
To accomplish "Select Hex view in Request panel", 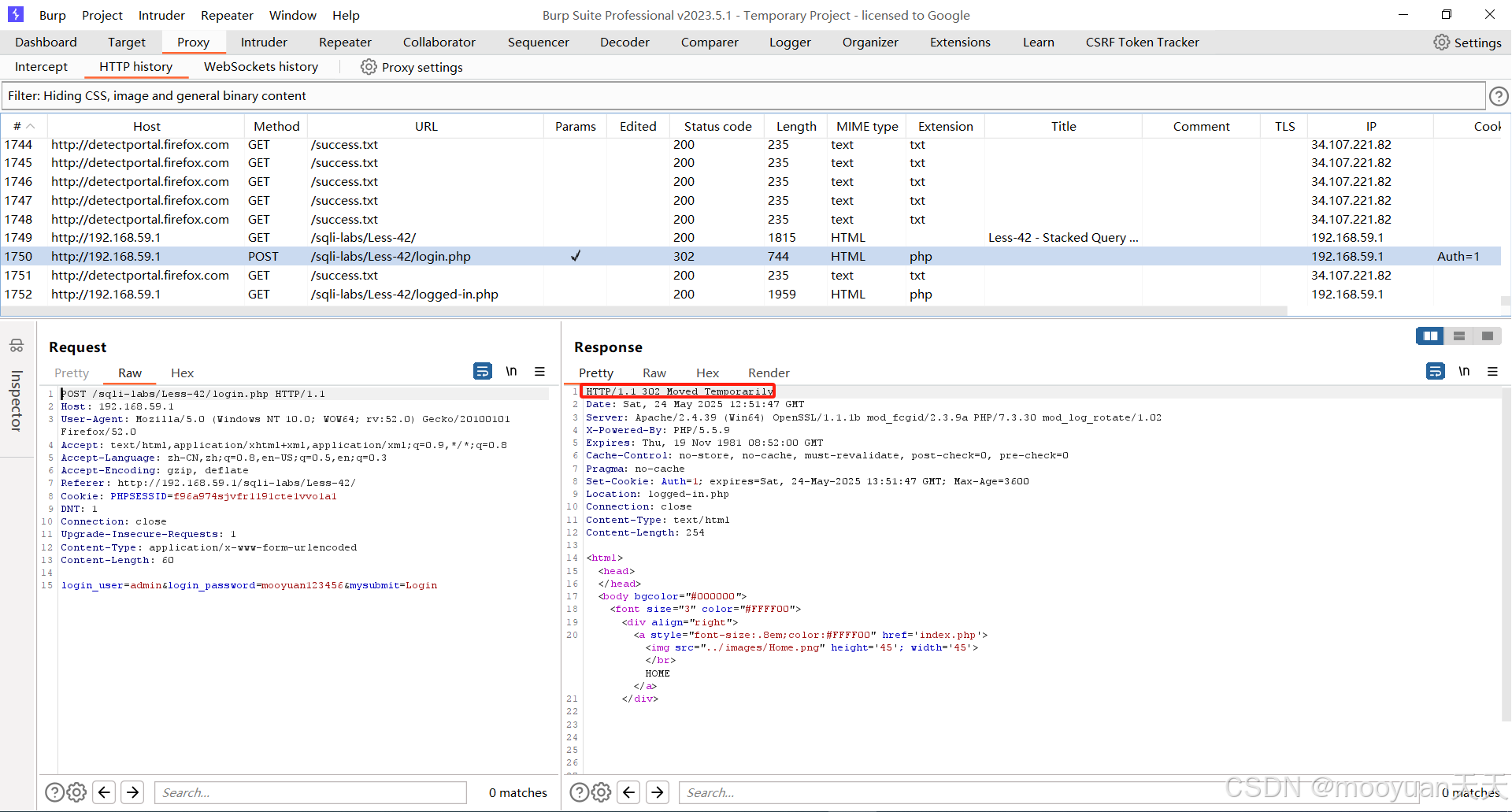I will point(182,373).
